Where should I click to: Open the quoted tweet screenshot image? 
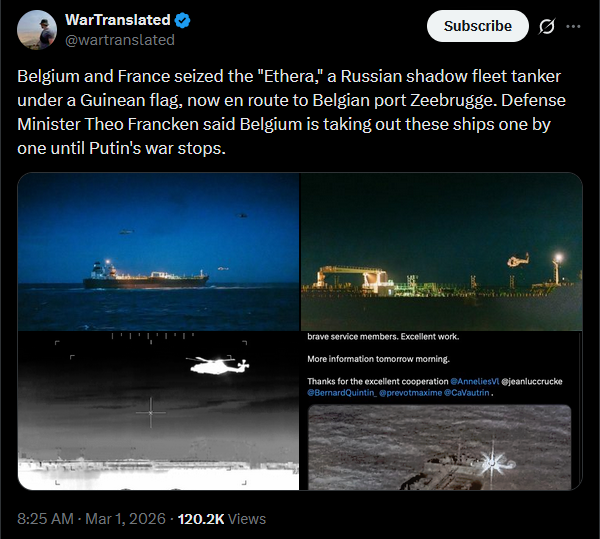(x=442, y=411)
